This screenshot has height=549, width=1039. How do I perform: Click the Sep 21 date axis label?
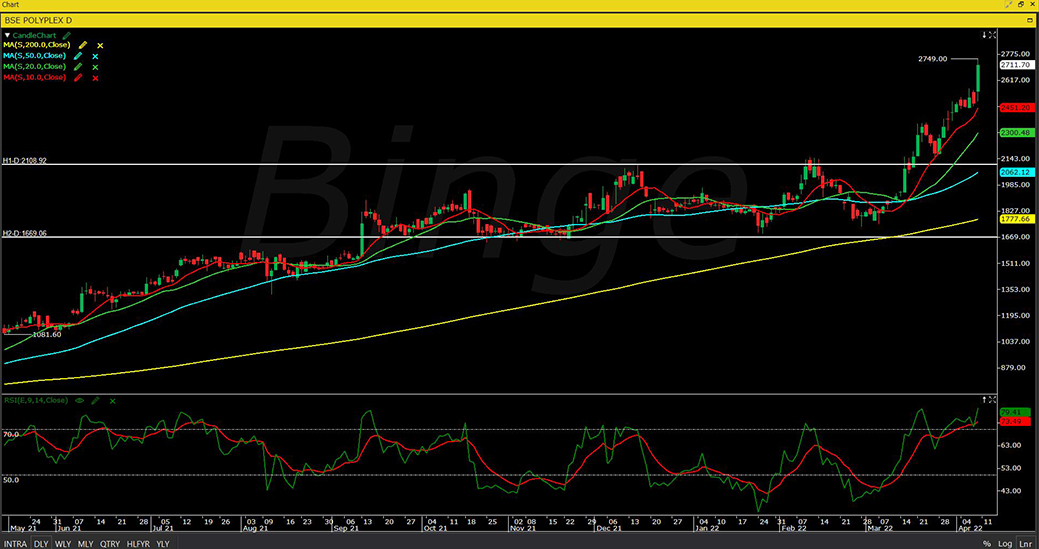pos(345,530)
